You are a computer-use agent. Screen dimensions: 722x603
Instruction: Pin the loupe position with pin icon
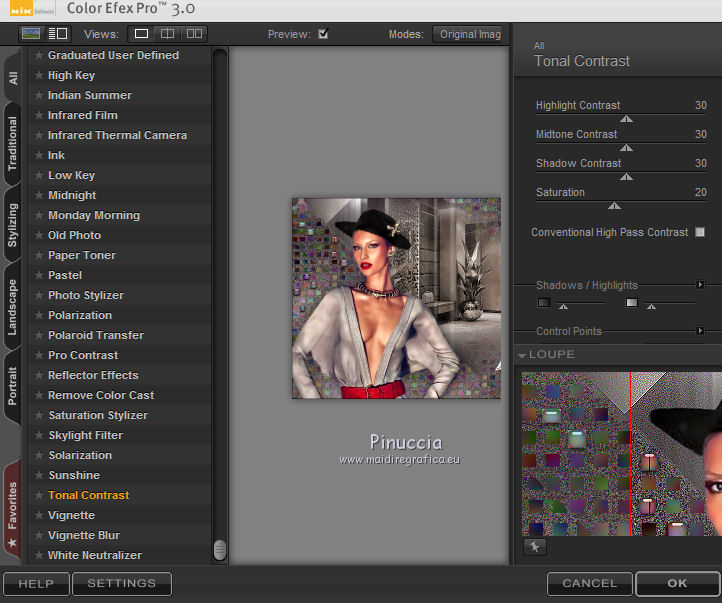click(534, 546)
